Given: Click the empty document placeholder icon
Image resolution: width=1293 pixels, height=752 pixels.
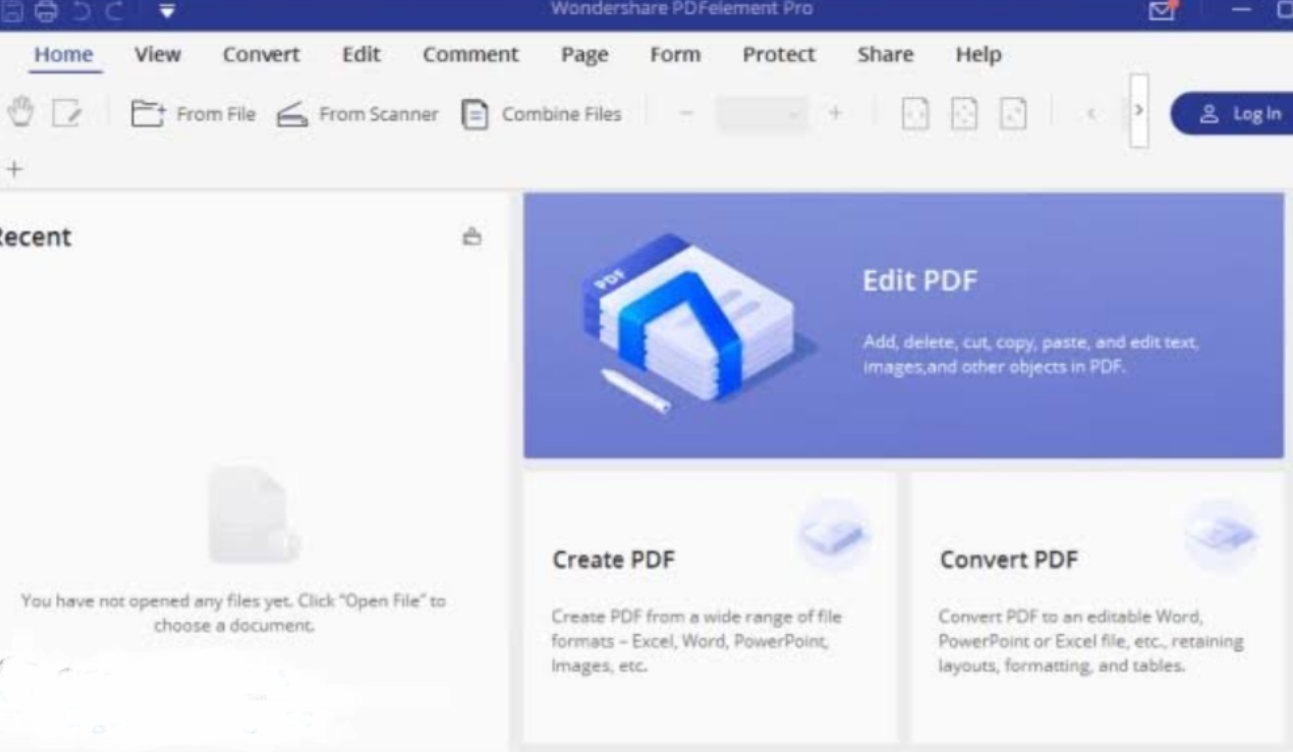Looking at the screenshot, I should (253, 515).
